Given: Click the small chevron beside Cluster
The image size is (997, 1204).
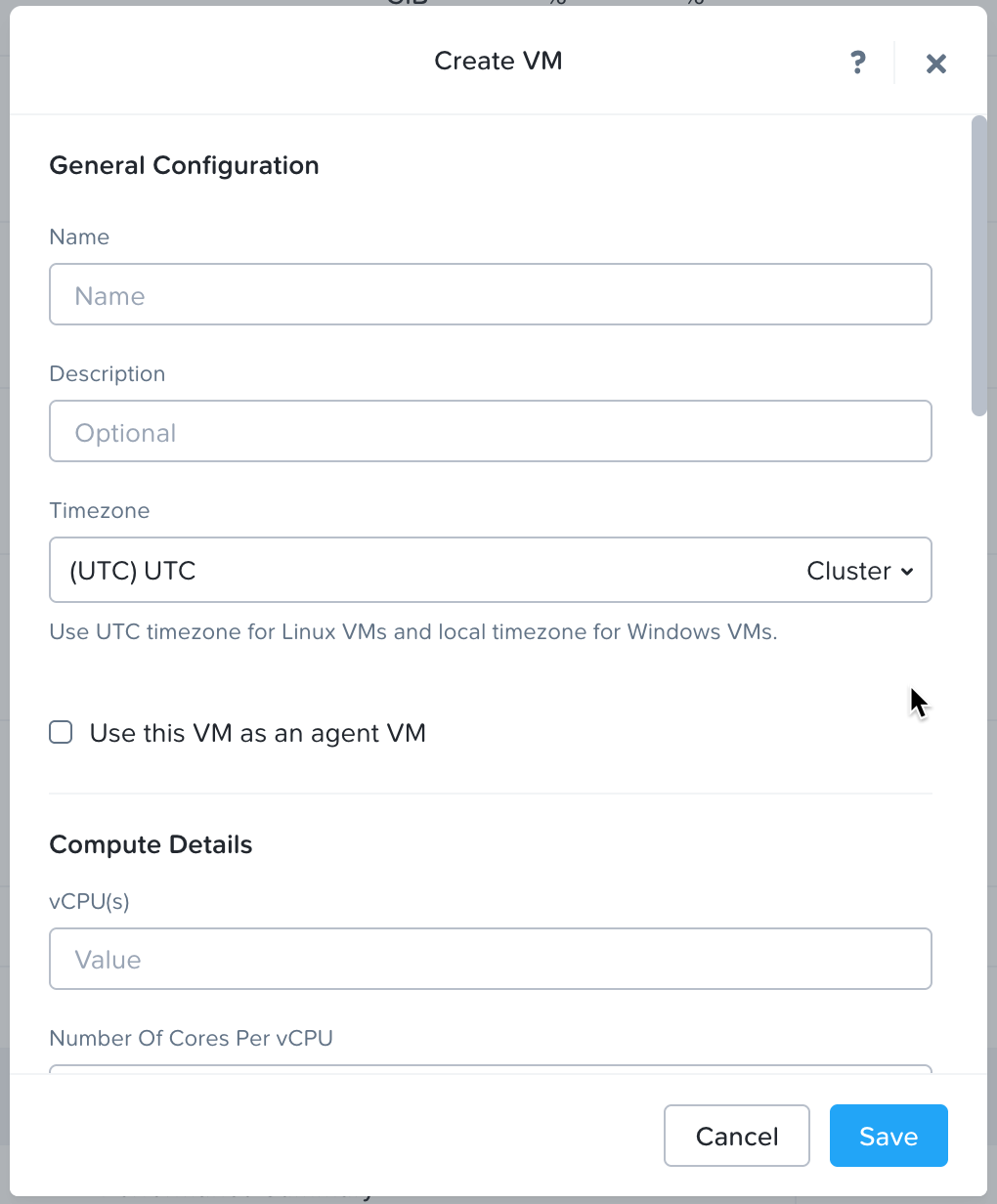Looking at the screenshot, I should (x=907, y=572).
